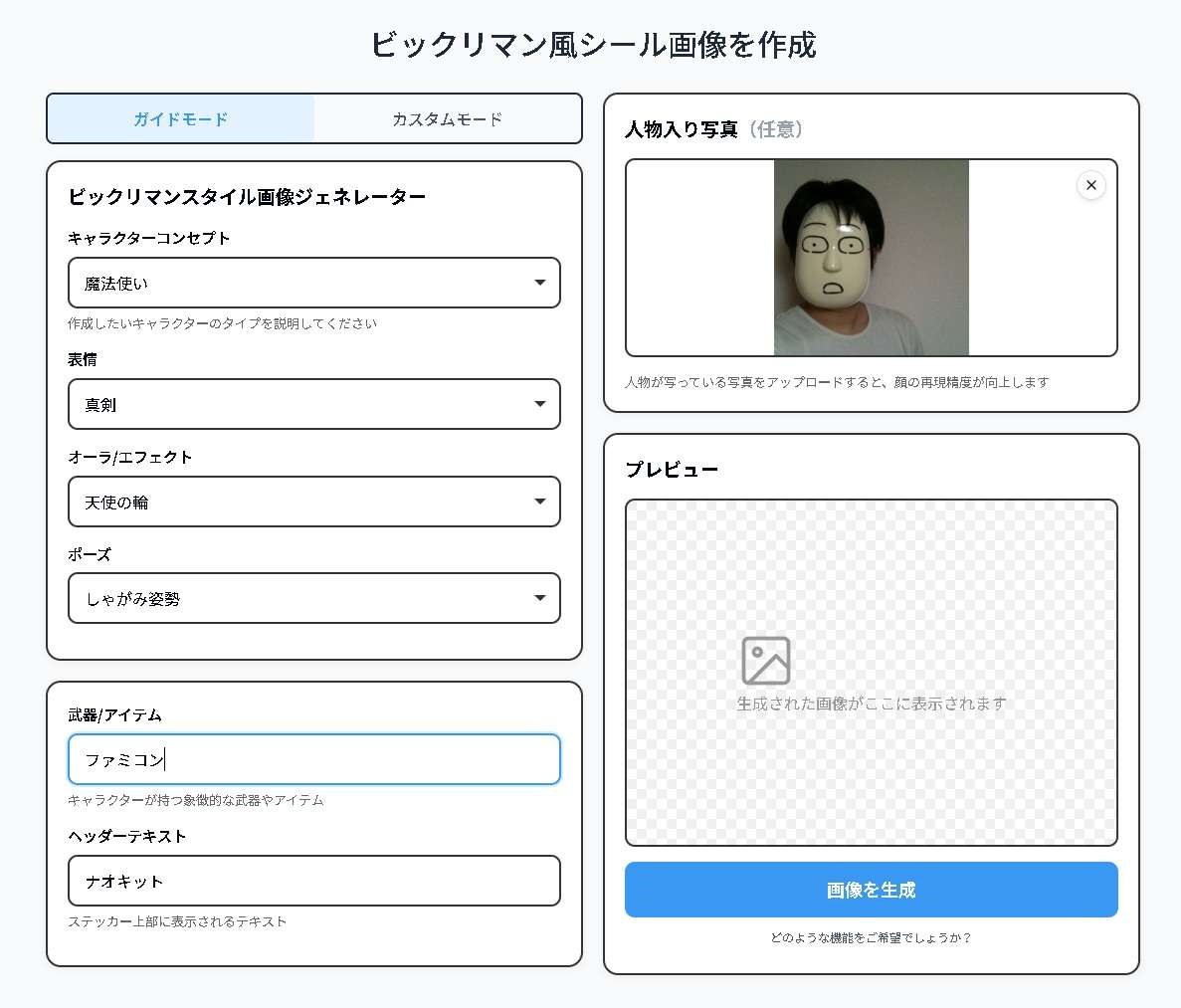The image size is (1181, 1008).
Task: Click the image placeholder icon in the preview
Action: tap(765, 661)
